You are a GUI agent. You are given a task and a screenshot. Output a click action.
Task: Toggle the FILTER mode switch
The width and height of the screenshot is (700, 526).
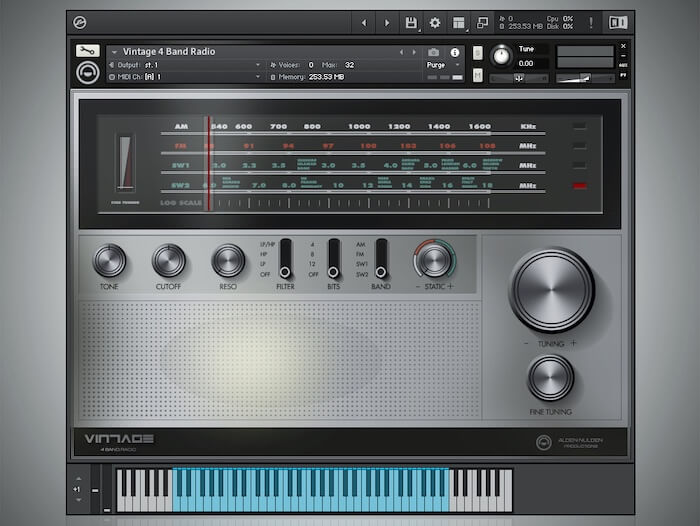pos(285,259)
